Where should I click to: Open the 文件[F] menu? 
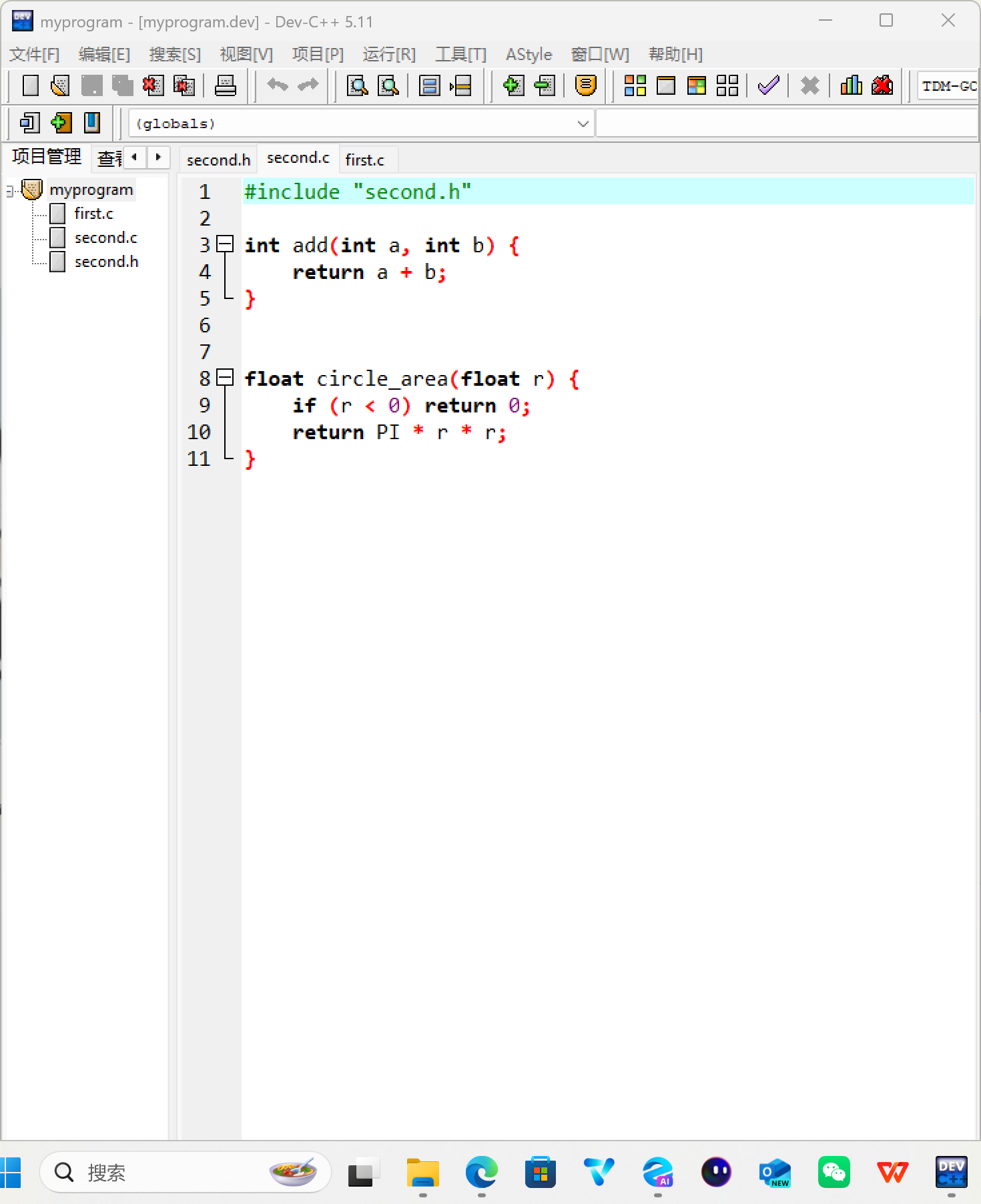click(34, 54)
